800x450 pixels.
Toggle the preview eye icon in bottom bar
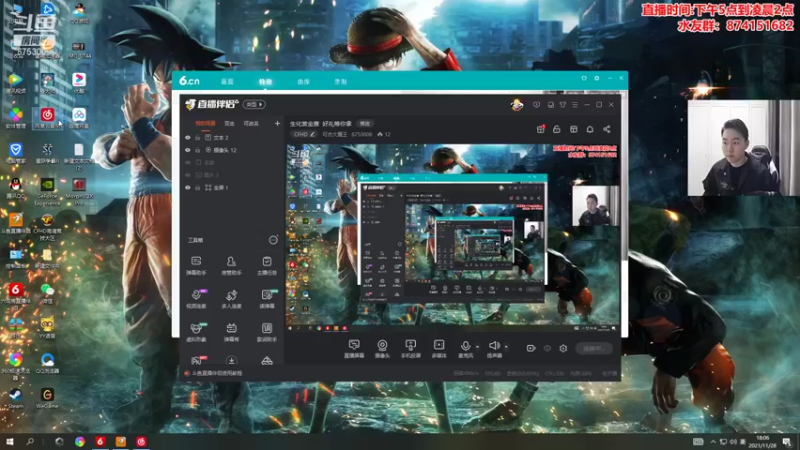[547, 348]
